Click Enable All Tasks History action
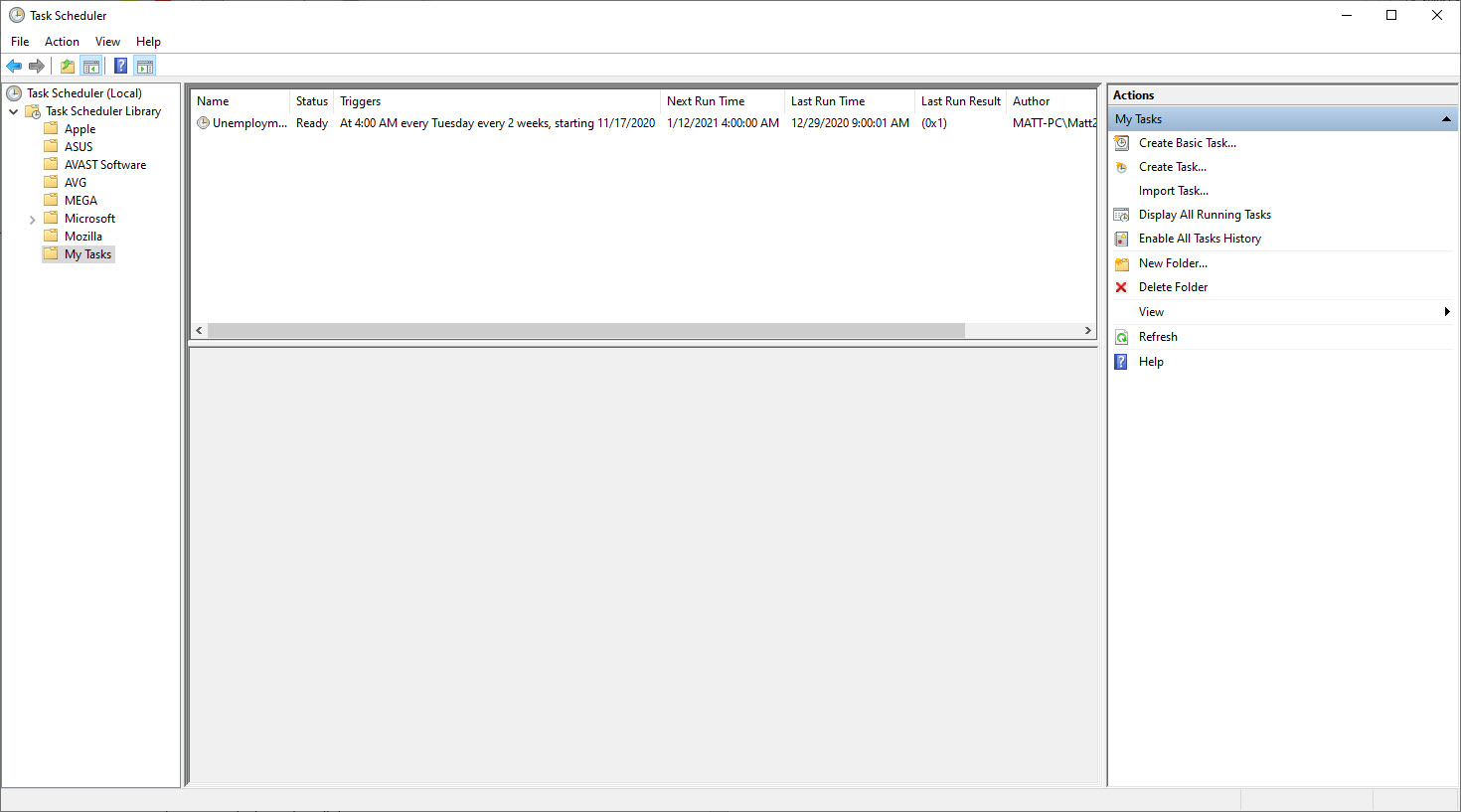The width and height of the screenshot is (1461, 812). 1200,239
